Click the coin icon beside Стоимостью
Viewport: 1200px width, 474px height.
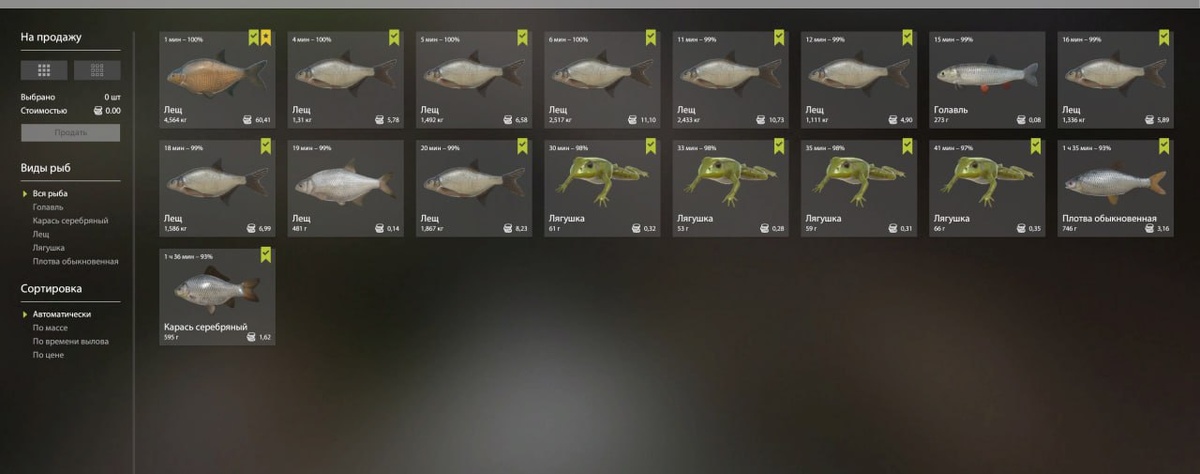pyautogui.click(x=97, y=111)
